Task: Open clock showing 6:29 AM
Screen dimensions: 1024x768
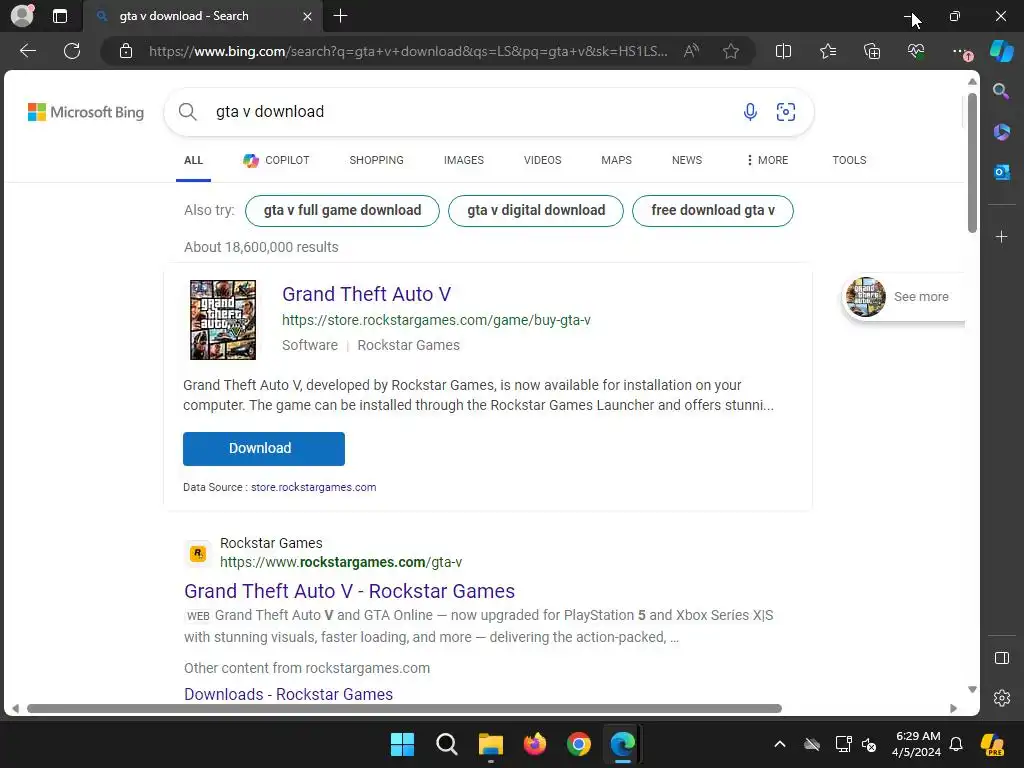Action: click(917, 744)
